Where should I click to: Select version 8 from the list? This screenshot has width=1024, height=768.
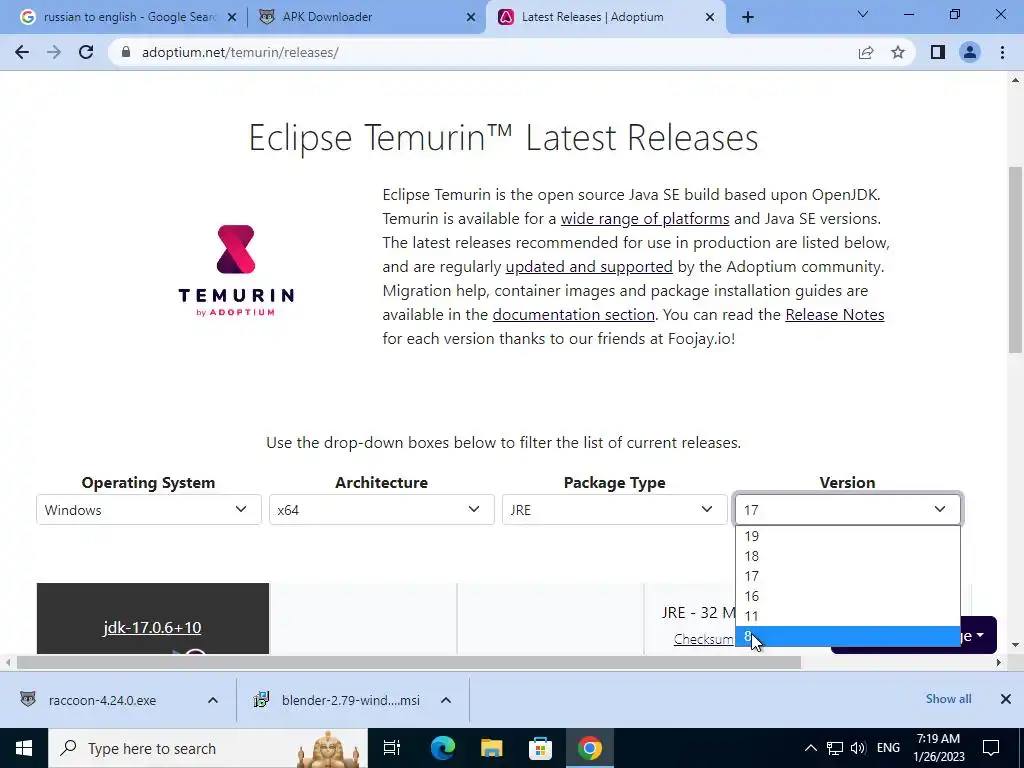(848, 636)
